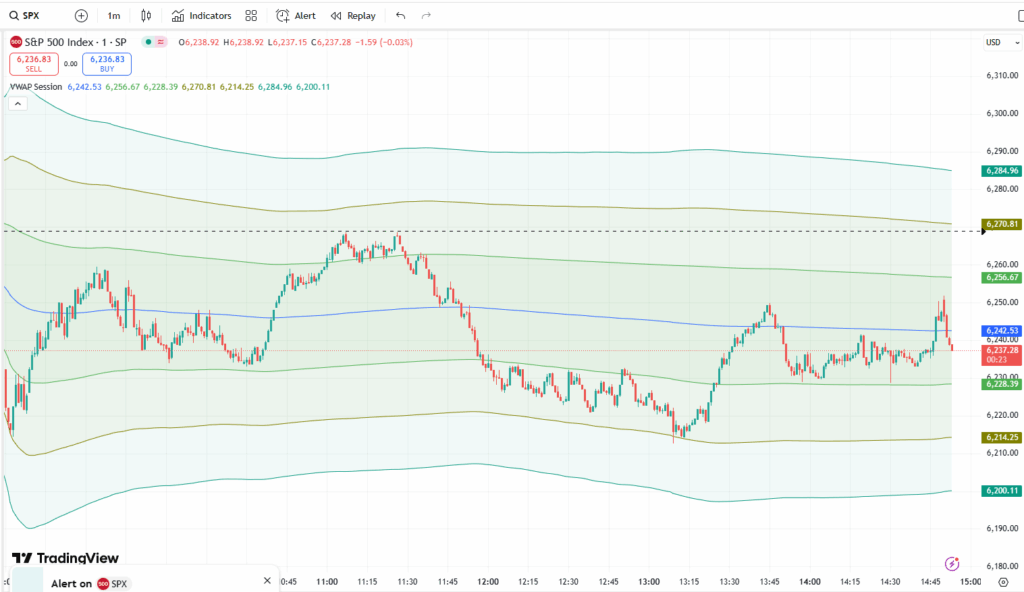Open the SPX symbol search
Image resolution: width=1024 pixels, height=592 pixels.
(x=24, y=16)
